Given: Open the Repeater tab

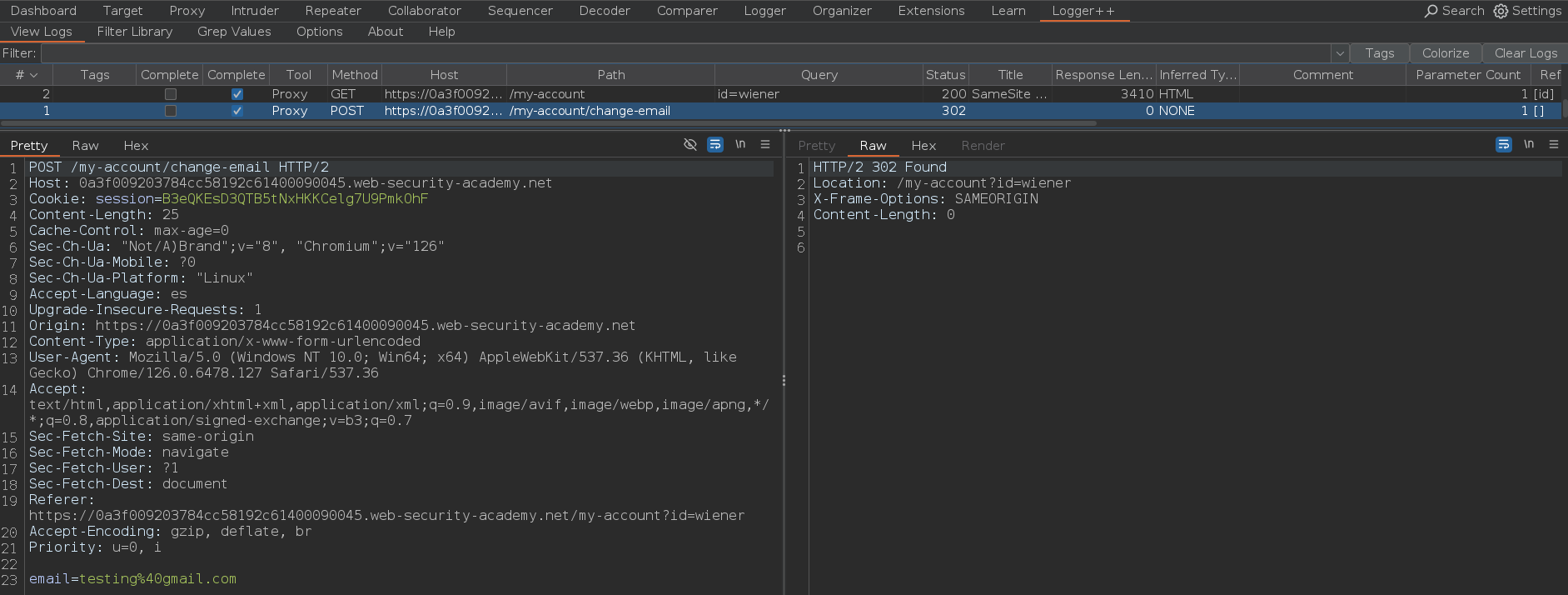Looking at the screenshot, I should coord(333,11).
